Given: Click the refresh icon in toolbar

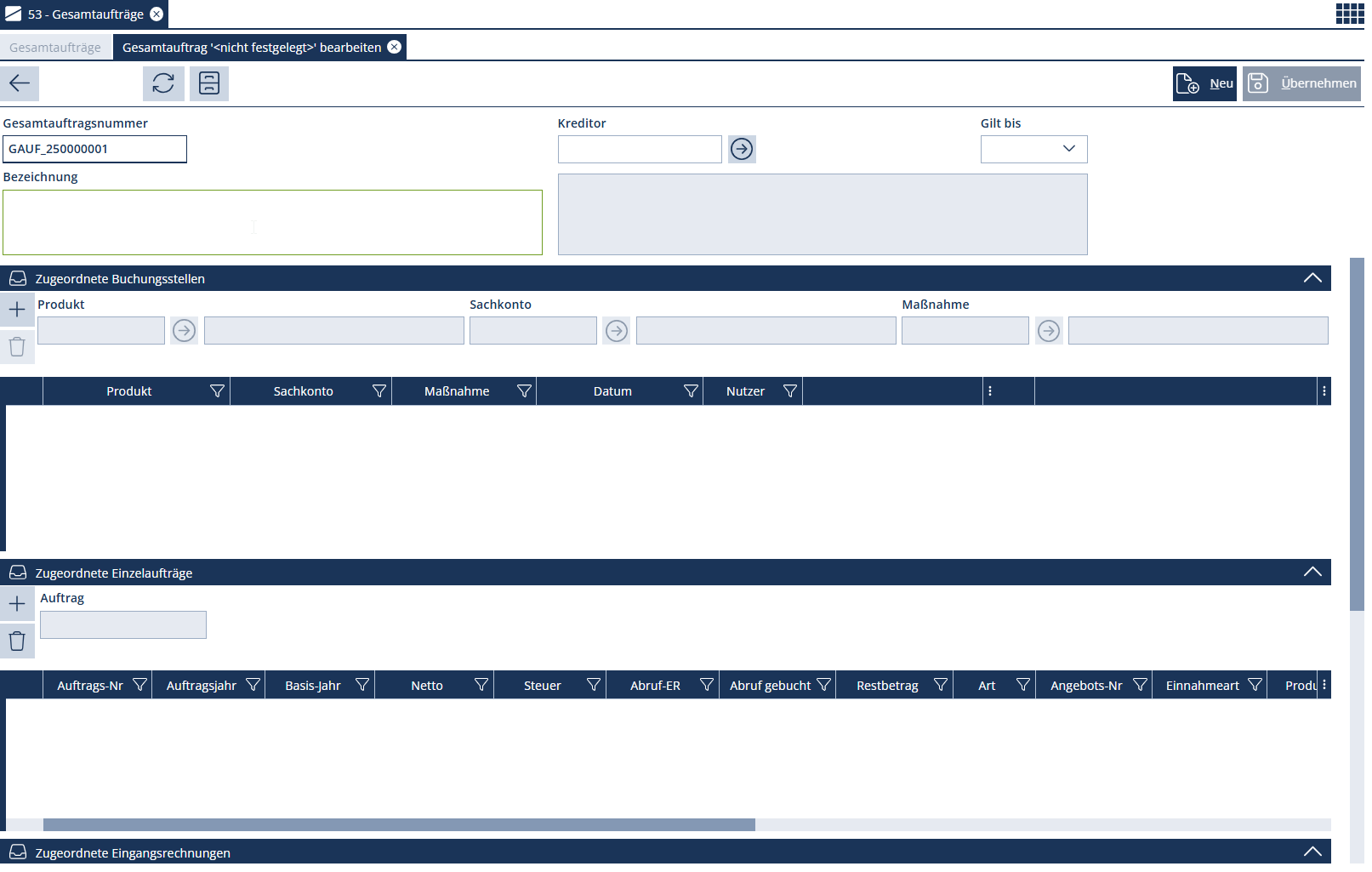Looking at the screenshot, I should point(163,83).
